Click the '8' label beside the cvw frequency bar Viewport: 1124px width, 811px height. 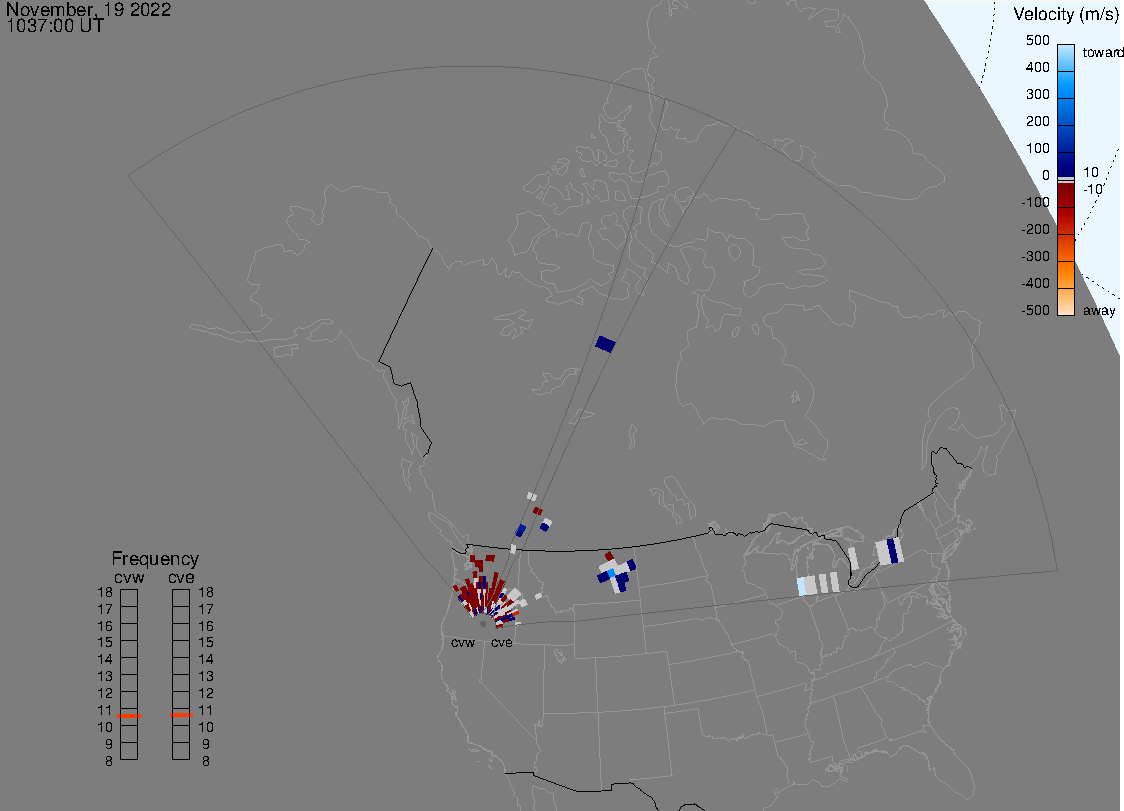click(109, 762)
